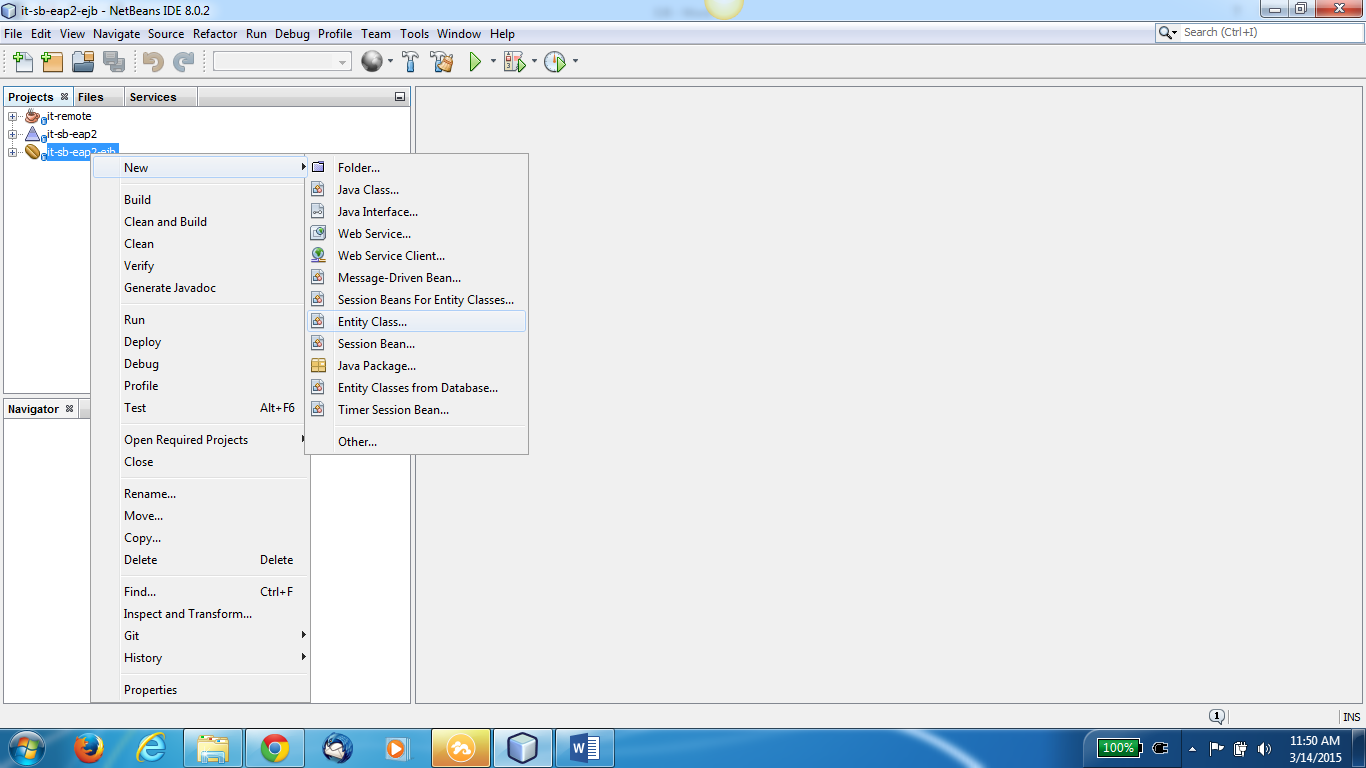The width and height of the screenshot is (1366, 768).
Task: Expand the it-sb-eap2 project node
Action: tap(13, 134)
